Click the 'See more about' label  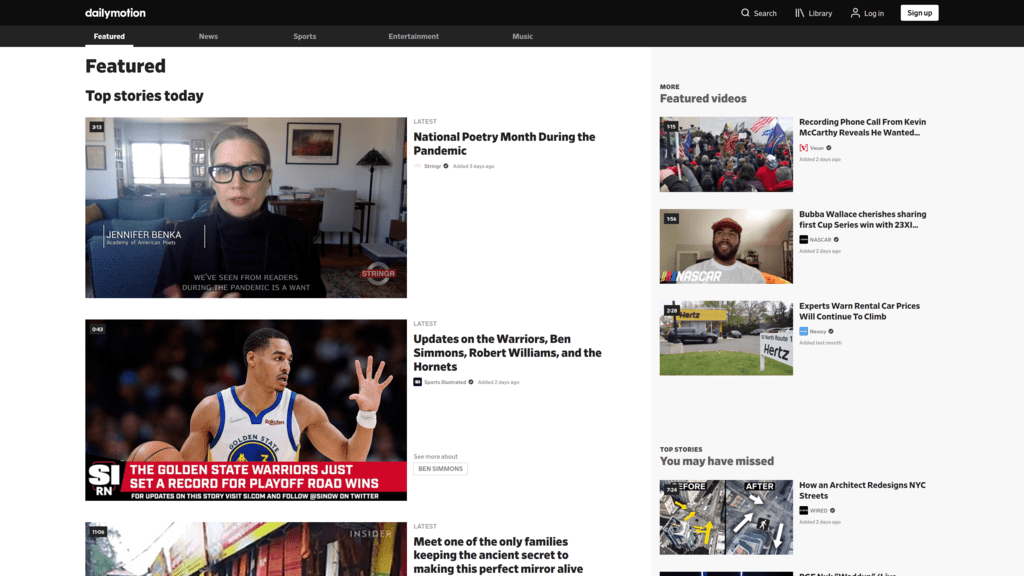pos(436,456)
